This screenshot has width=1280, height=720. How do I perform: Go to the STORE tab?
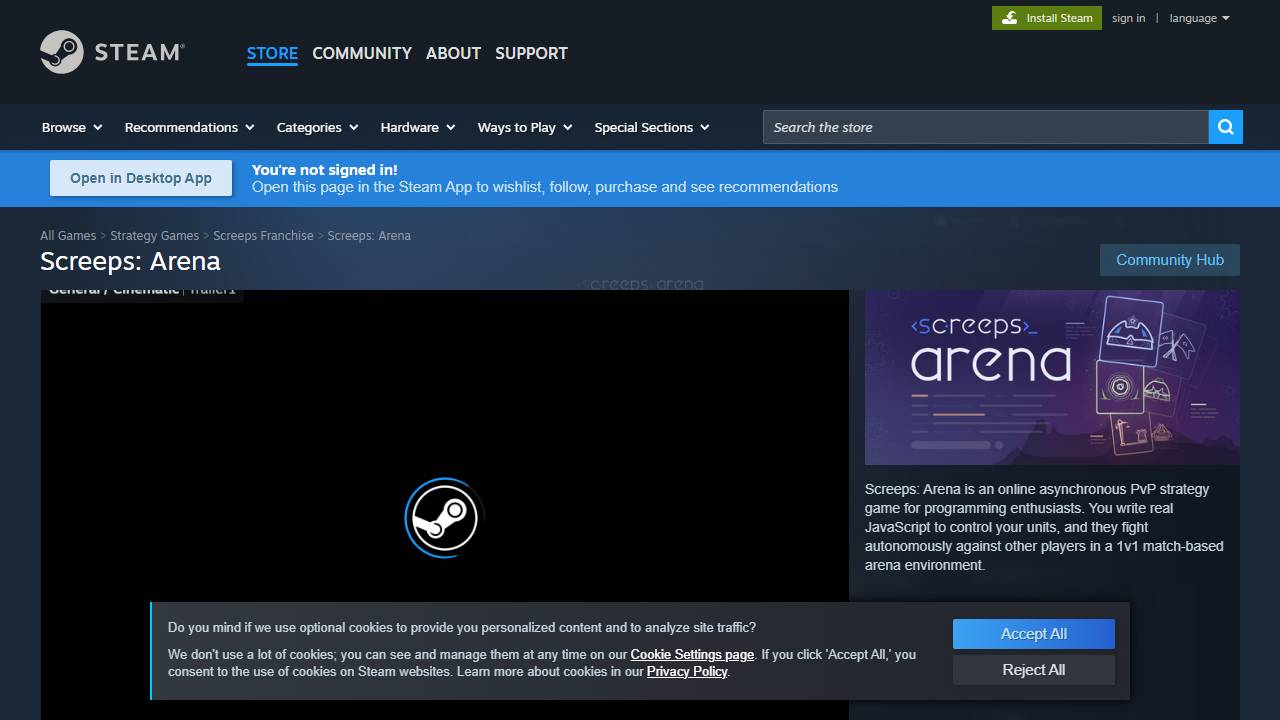(x=272, y=53)
